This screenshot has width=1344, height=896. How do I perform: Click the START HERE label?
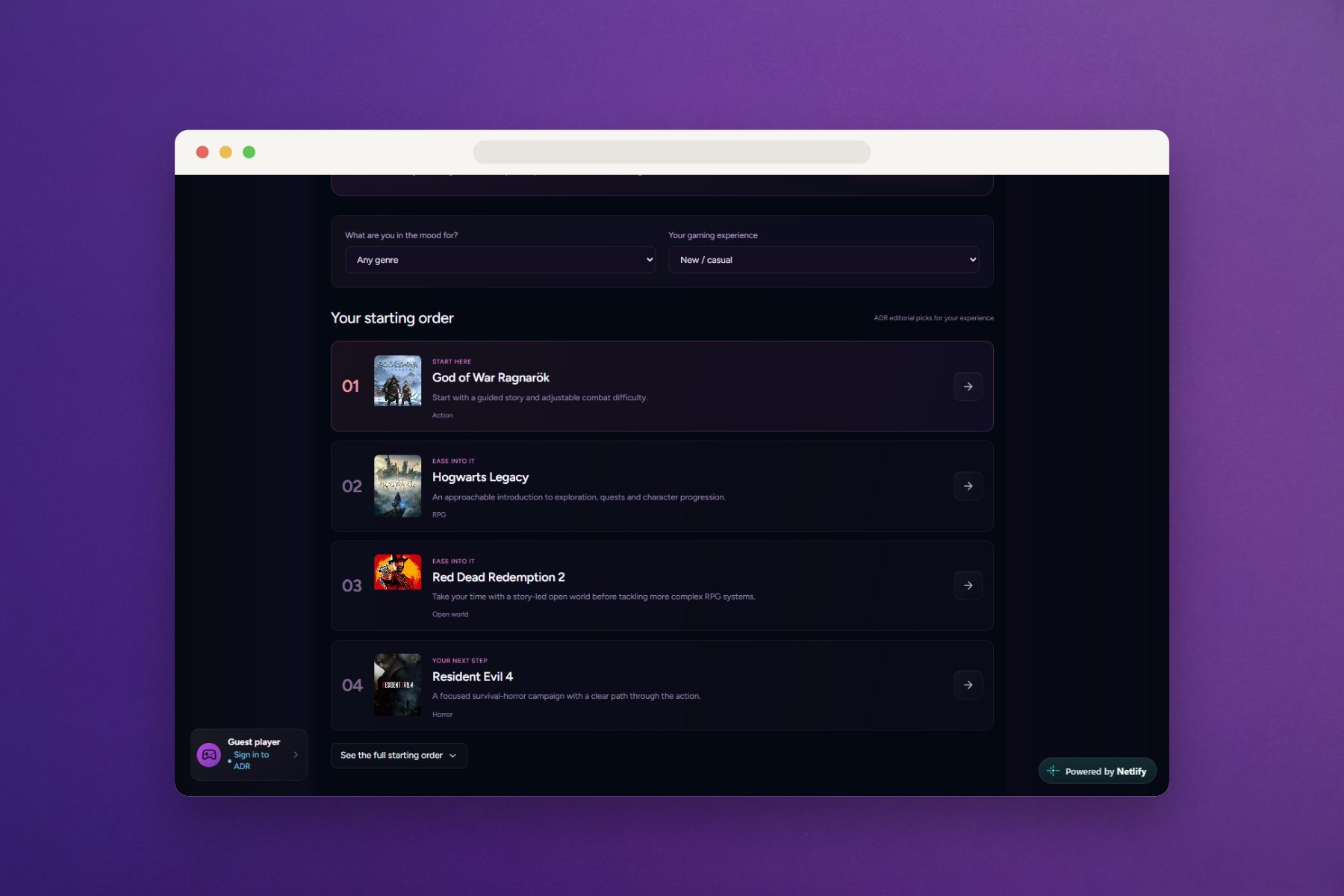452,361
